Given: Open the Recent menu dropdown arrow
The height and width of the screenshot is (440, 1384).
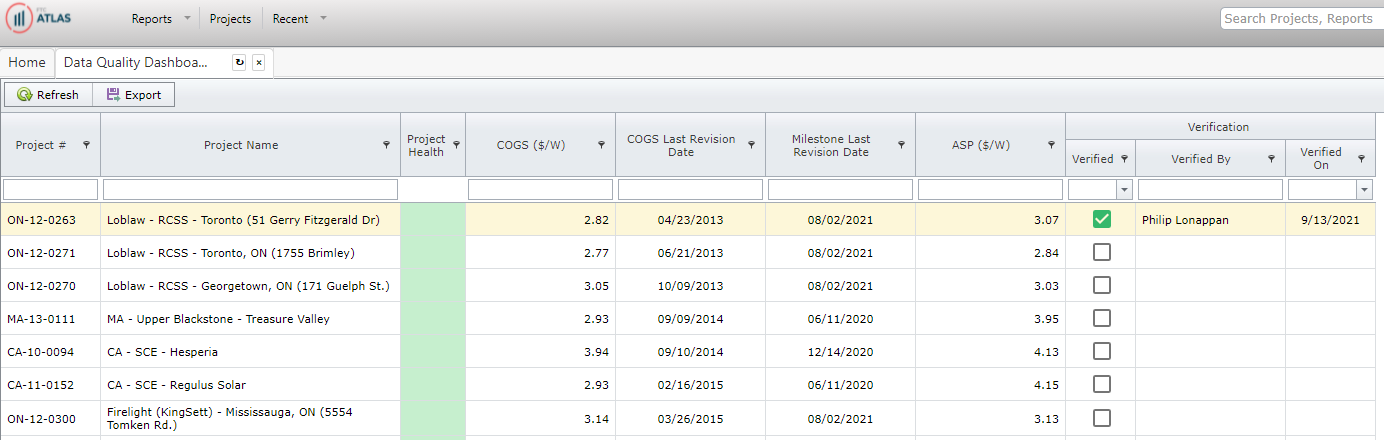Looking at the screenshot, I should 323,19.
